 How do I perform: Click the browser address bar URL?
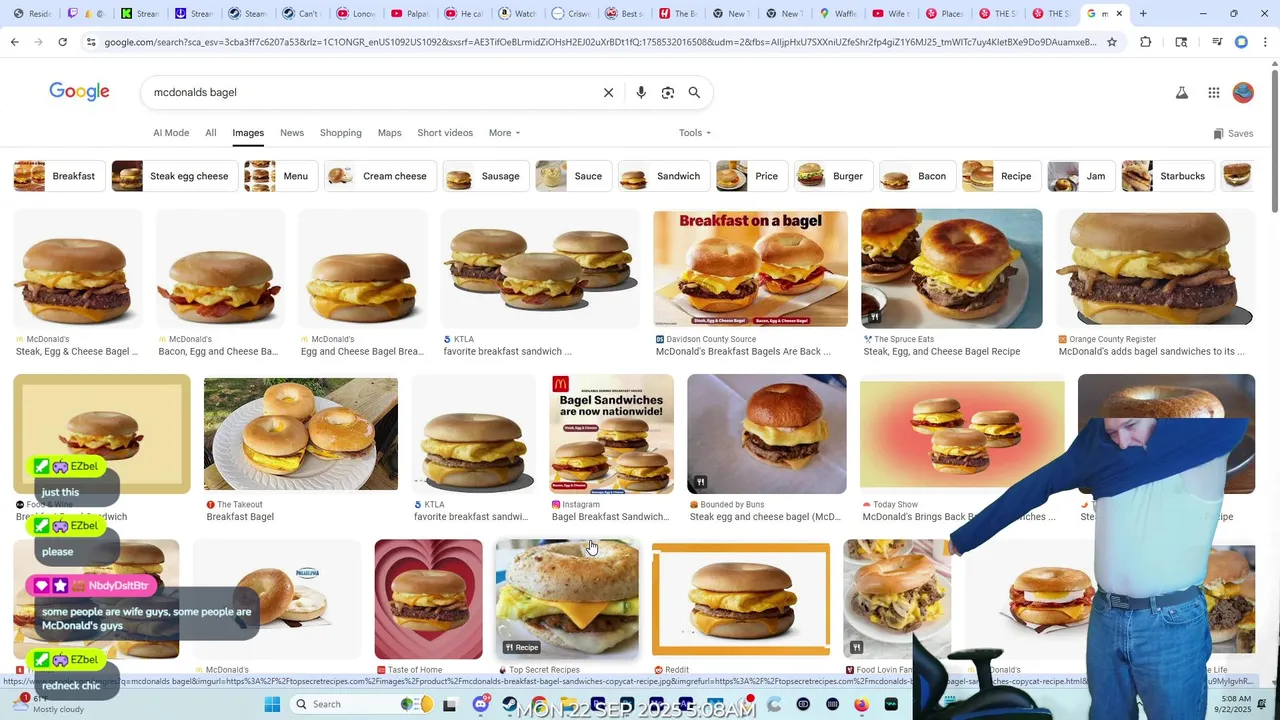click(600, 42)
